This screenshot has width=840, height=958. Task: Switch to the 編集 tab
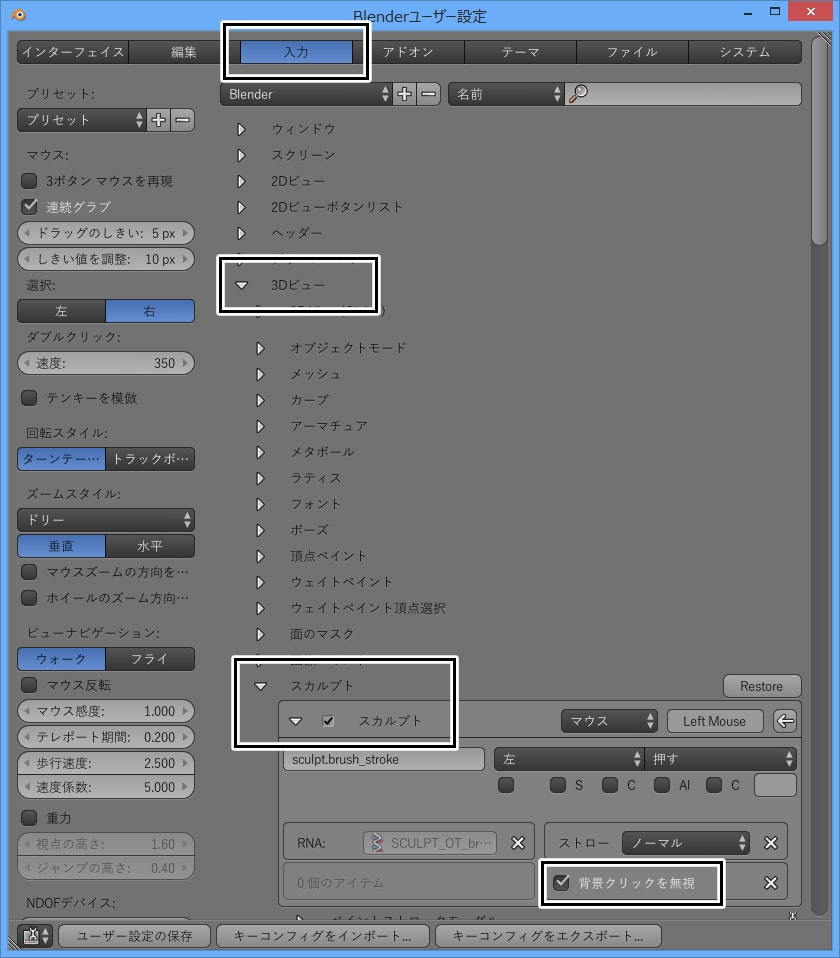pos(184,52)
